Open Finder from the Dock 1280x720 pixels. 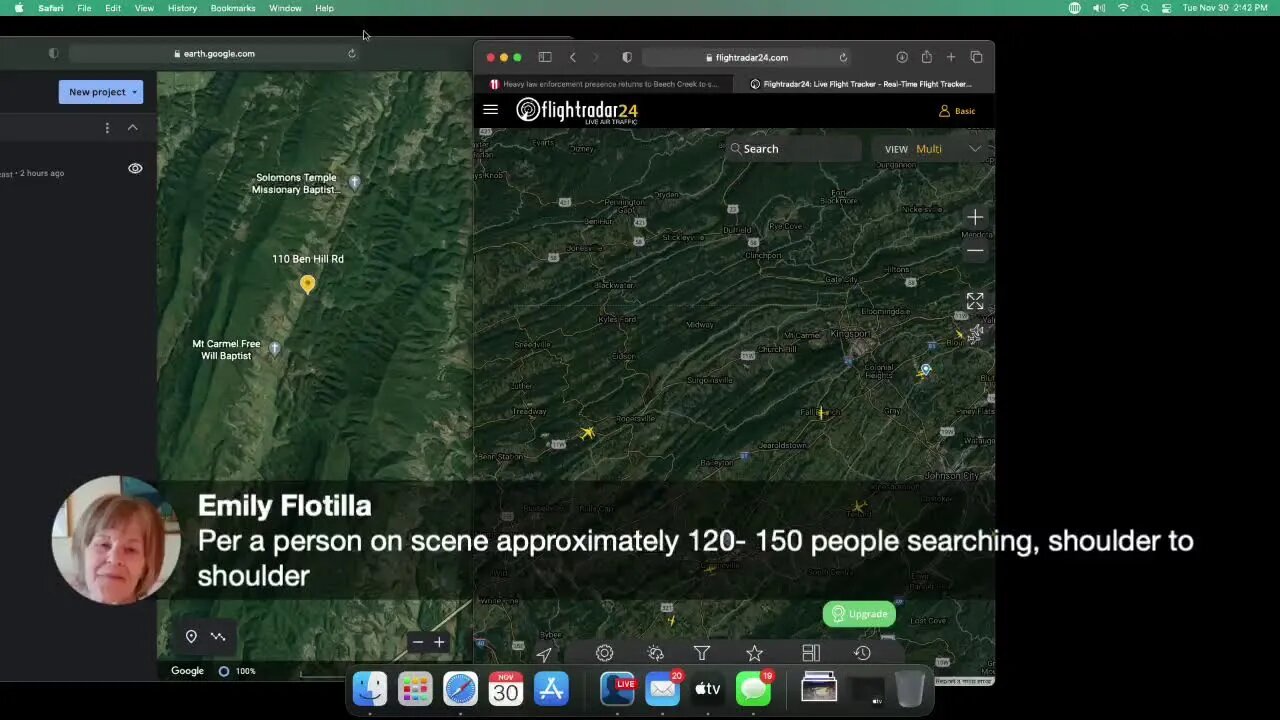pos(370,689)
